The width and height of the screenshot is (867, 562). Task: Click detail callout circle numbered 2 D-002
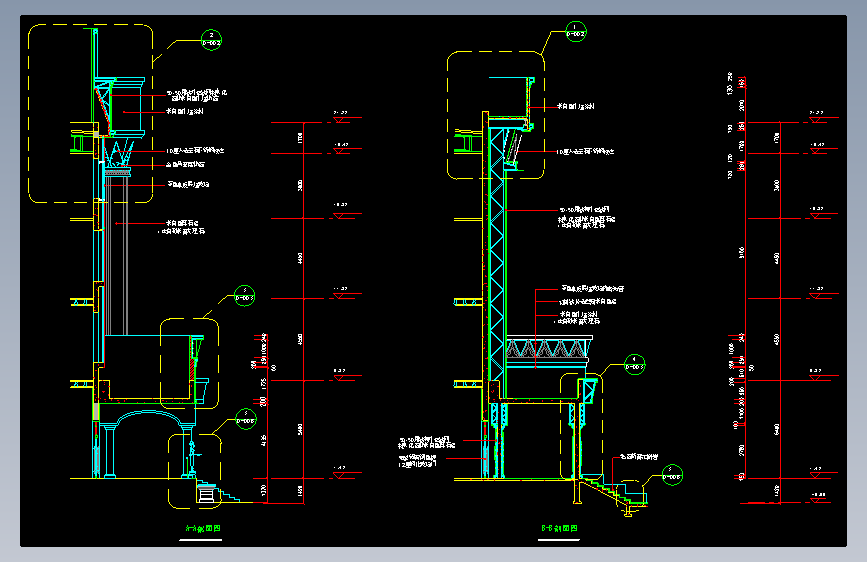point(211,40)
